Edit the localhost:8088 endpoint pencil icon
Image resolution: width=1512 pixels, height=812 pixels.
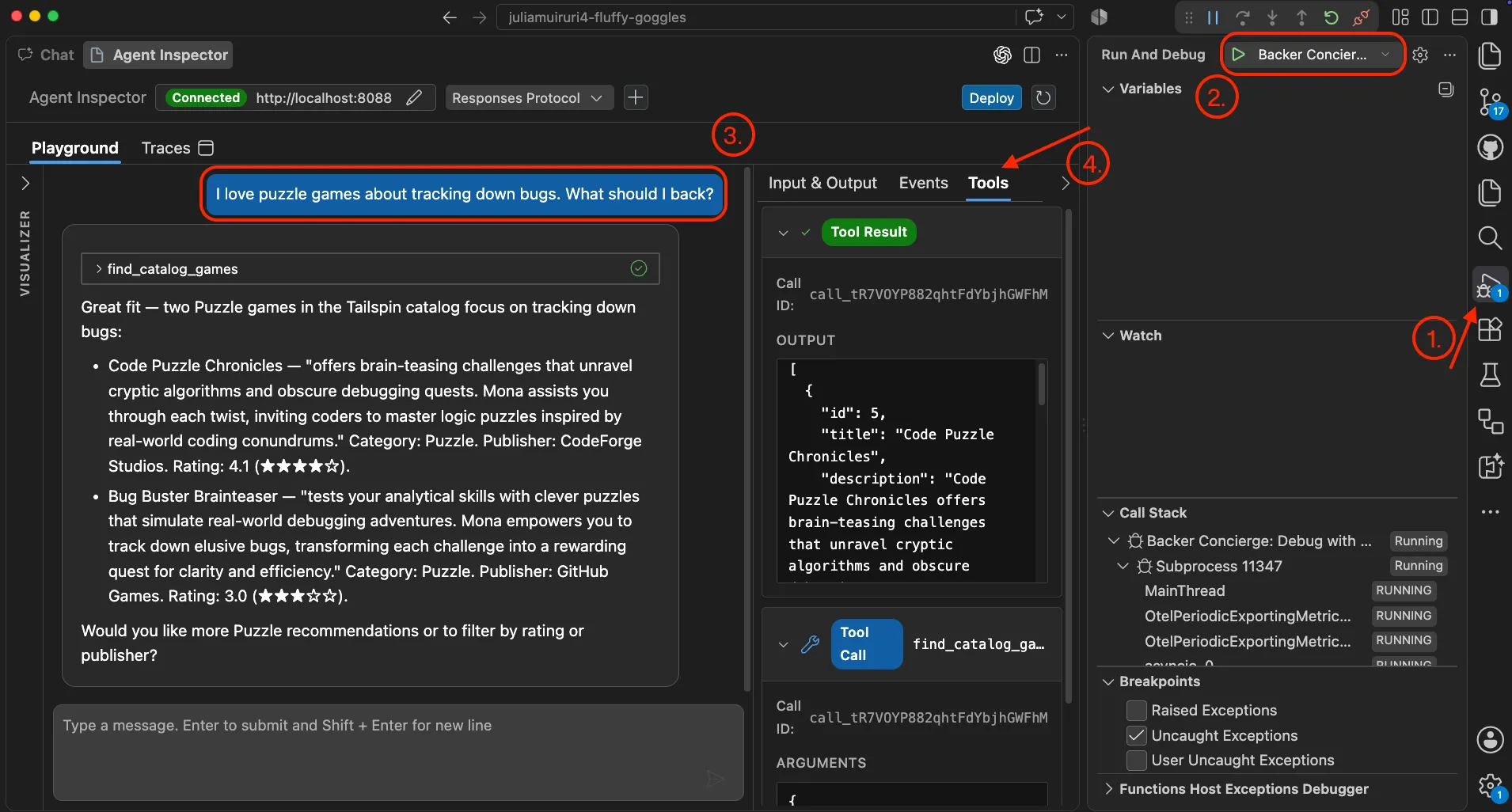[413, 97]
